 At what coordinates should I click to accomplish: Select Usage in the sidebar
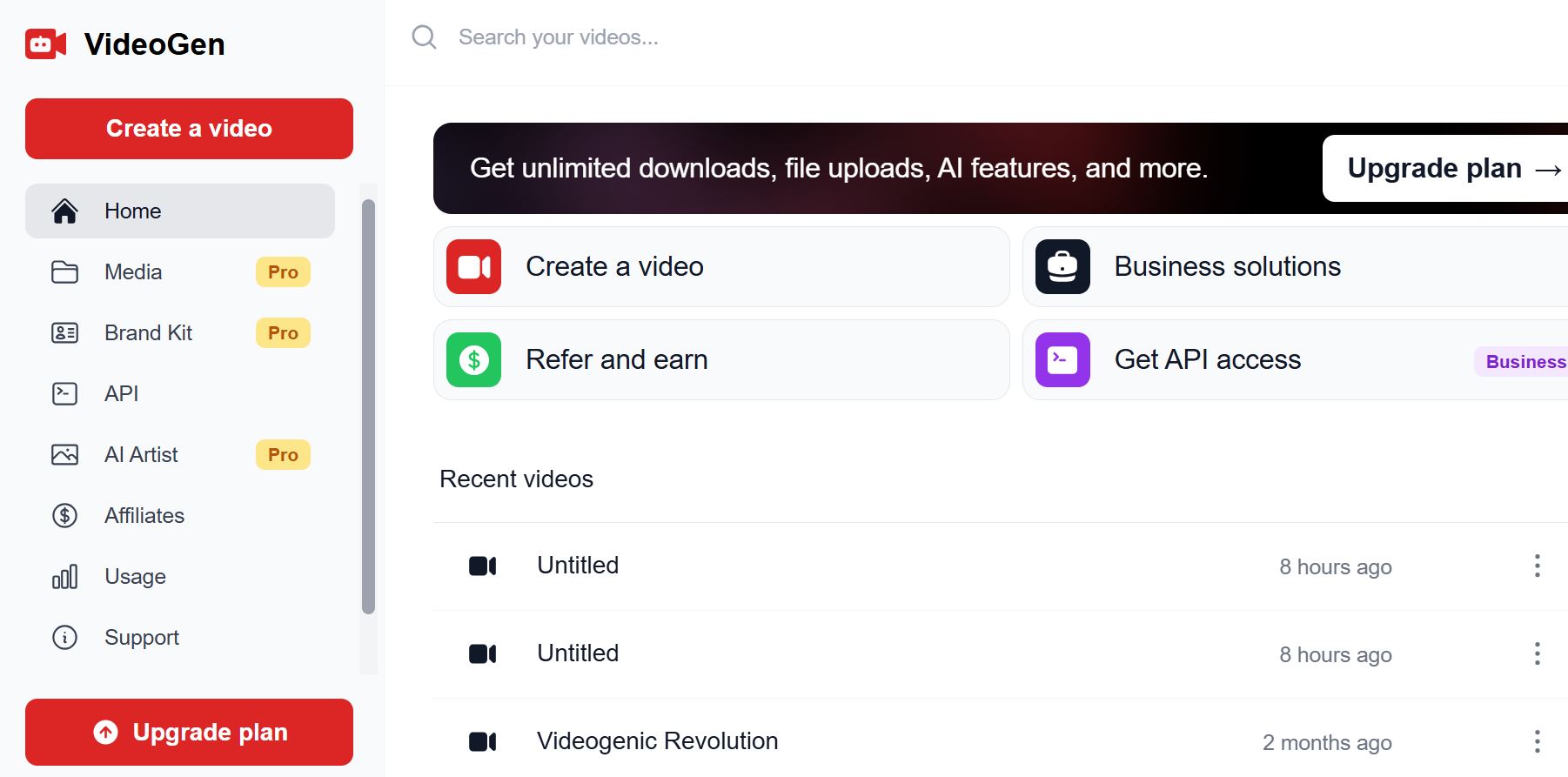pos(135,577)
